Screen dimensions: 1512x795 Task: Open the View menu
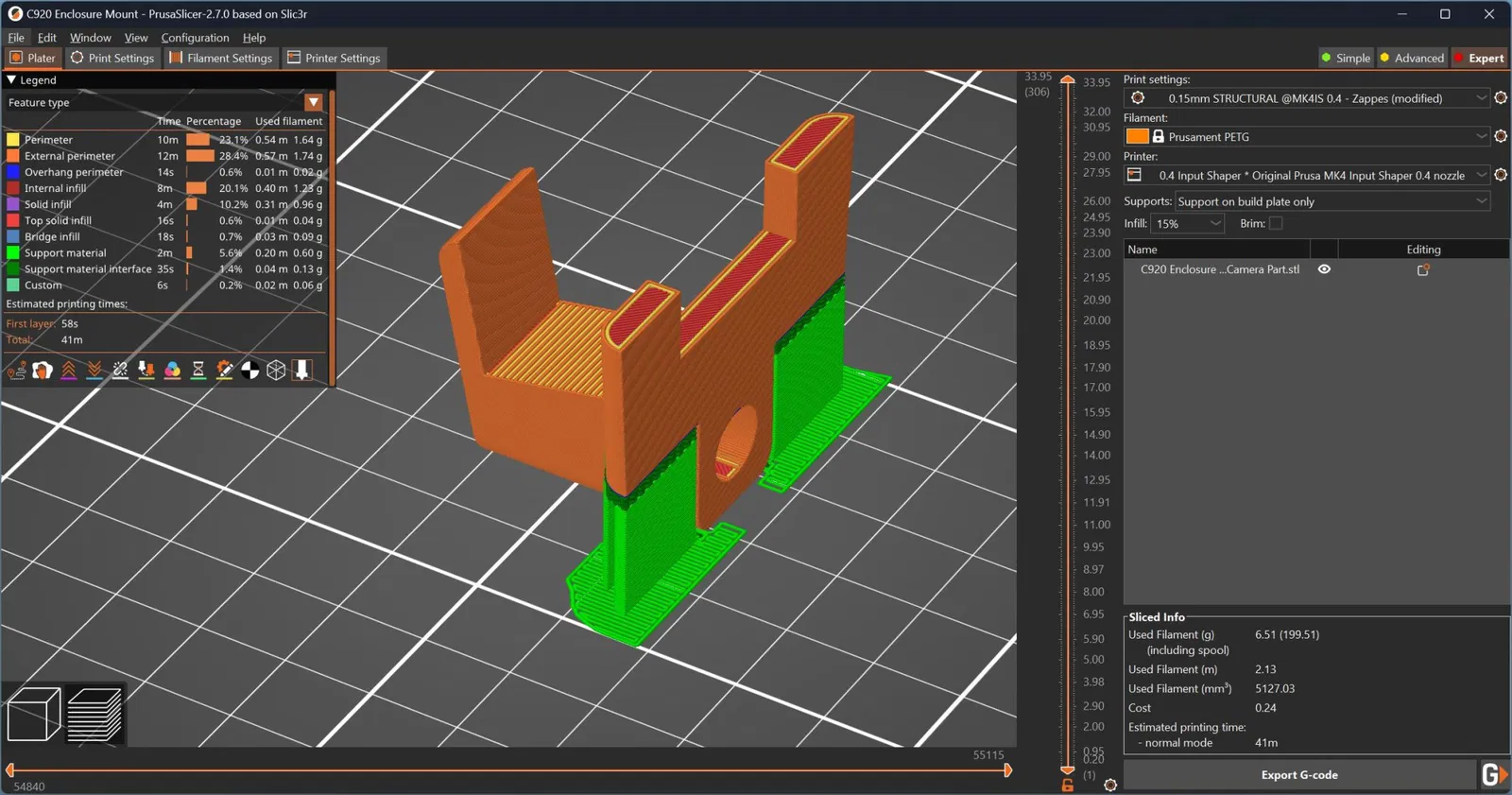tap(136, 38)
